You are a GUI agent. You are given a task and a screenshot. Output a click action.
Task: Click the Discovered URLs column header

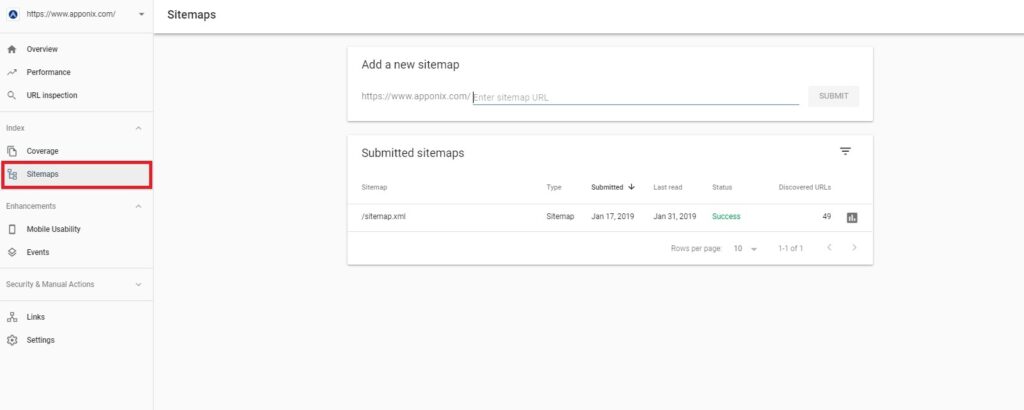pos(805,187)
